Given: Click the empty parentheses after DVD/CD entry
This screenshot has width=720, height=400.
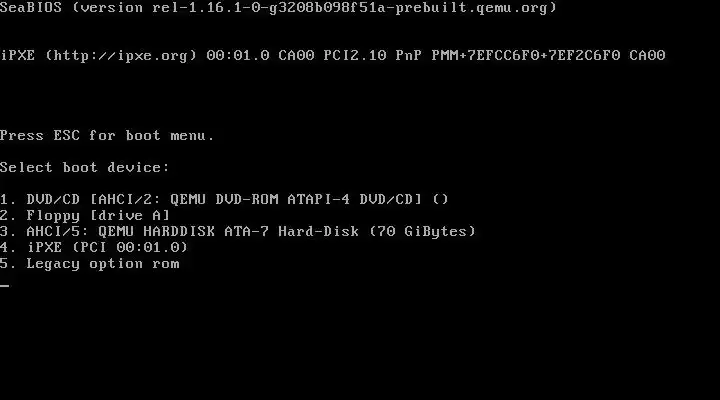Looking at the screenshot, I should pos(440,199).
